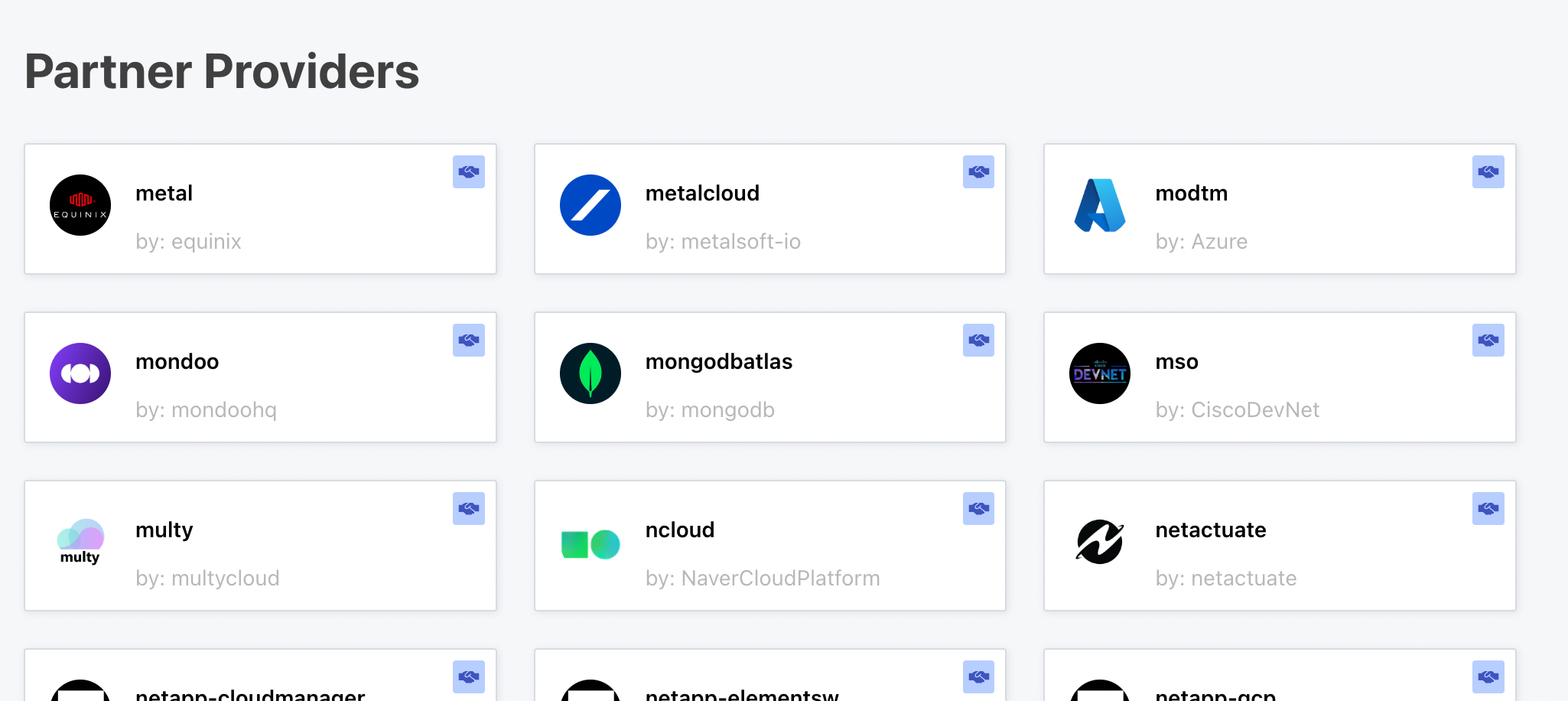
Task: Click the metalcloud blue slash logo
Action: coord(590,205)
